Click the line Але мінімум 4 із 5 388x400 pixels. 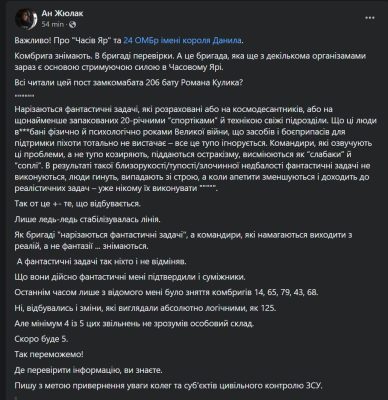(x=134, y=323)
